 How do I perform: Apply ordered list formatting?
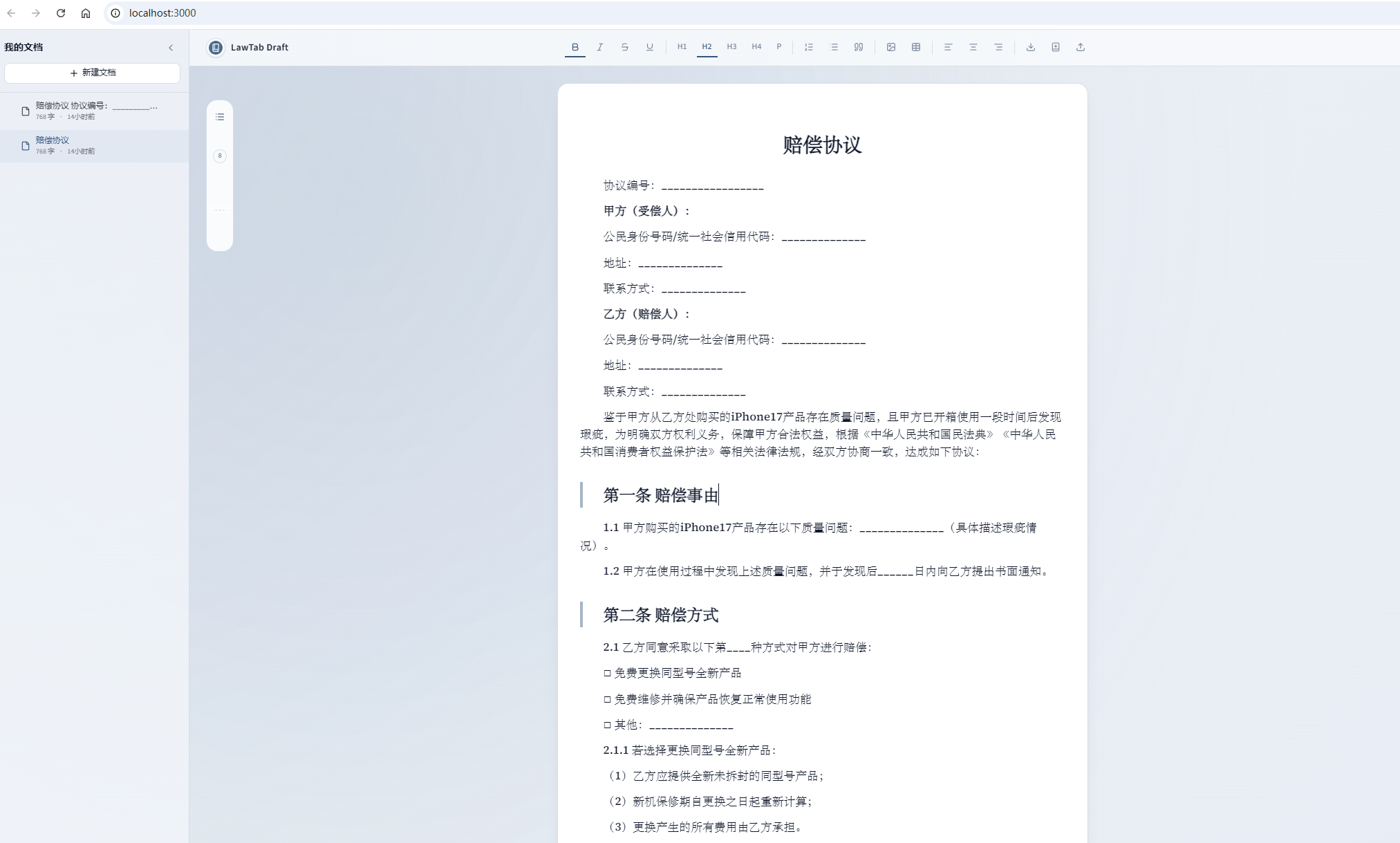click(x=808, y=47)
